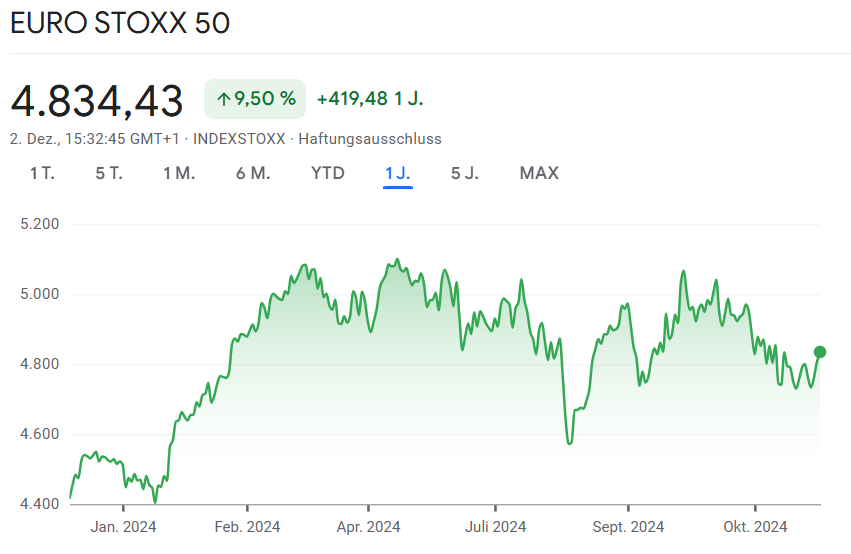The height and width of the screenshot is (554, 851).
Task: Click the Okt. 2024 x-axis label
Action: click(755, 527)
